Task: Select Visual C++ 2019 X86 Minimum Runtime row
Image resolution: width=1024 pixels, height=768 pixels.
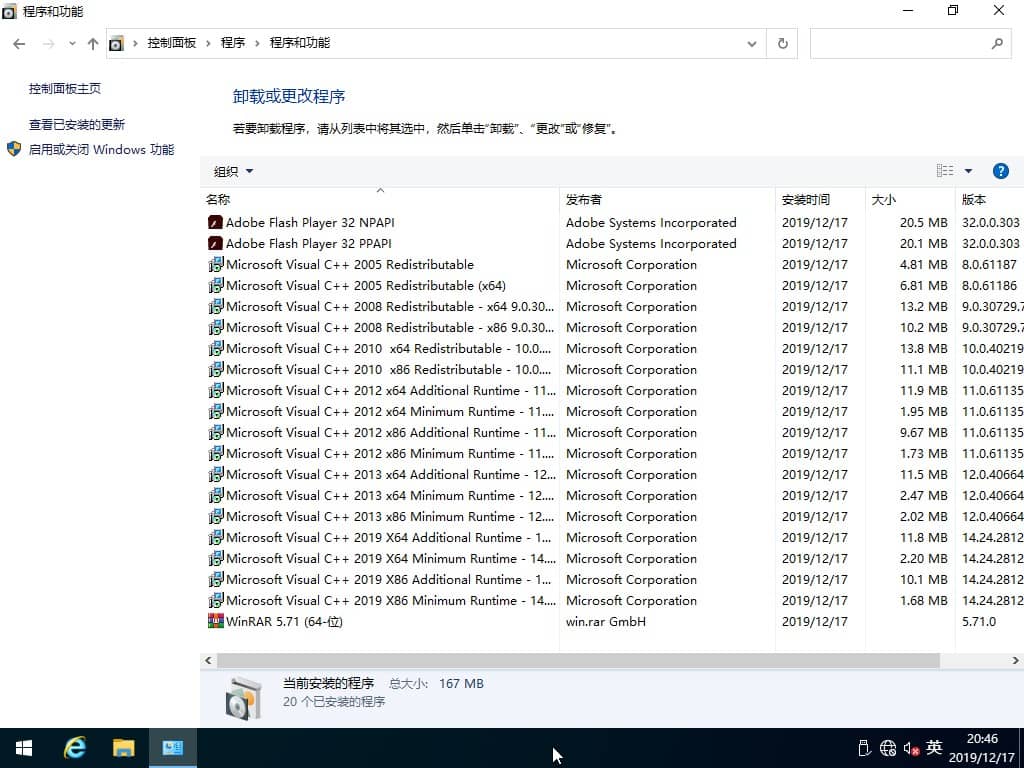Action: pos(612,600)
